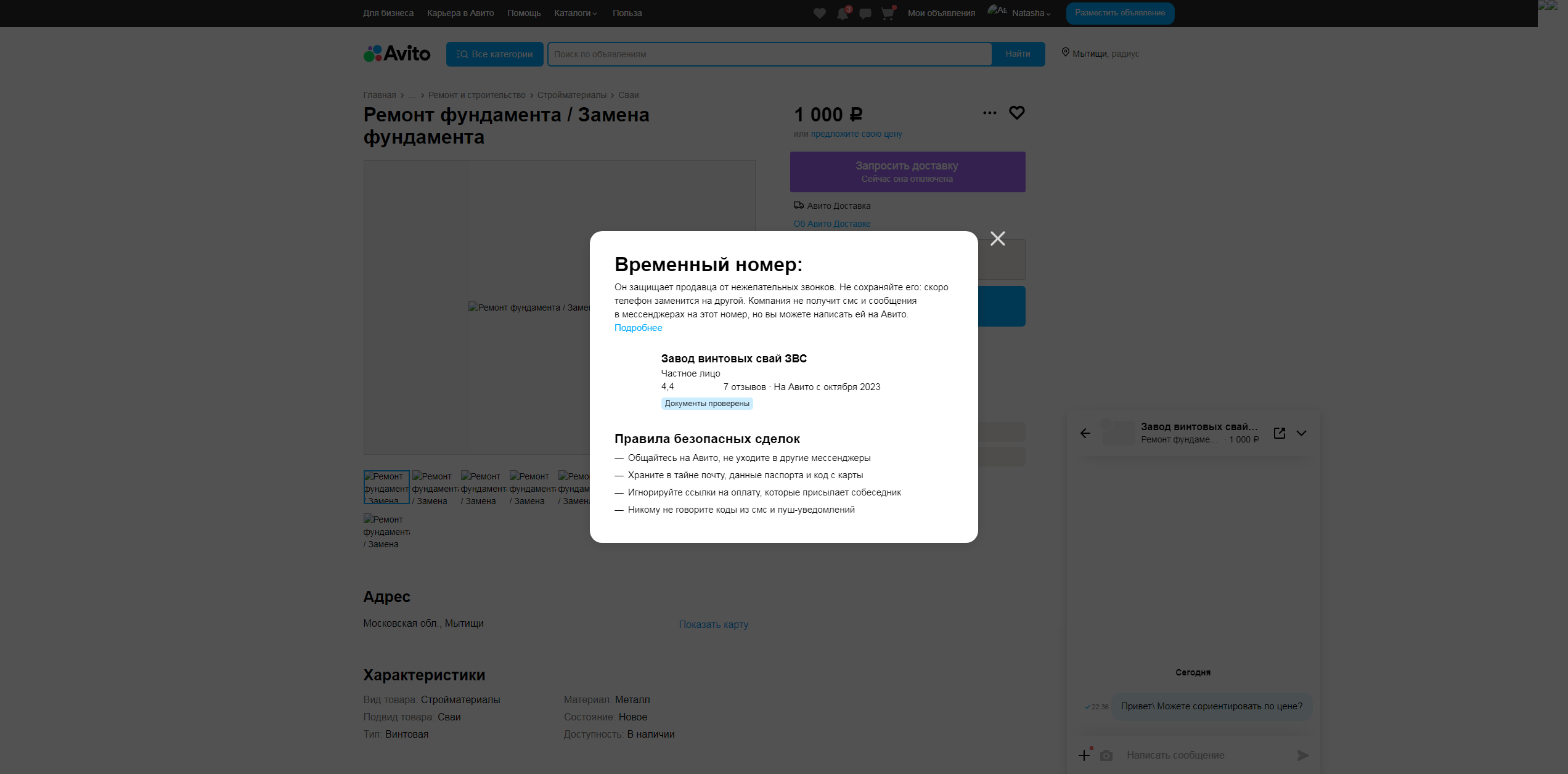Click Ремонт и строительство breadcrumb
The width and height of the screenshot is (1568, 774).
(x=477, y=95)
